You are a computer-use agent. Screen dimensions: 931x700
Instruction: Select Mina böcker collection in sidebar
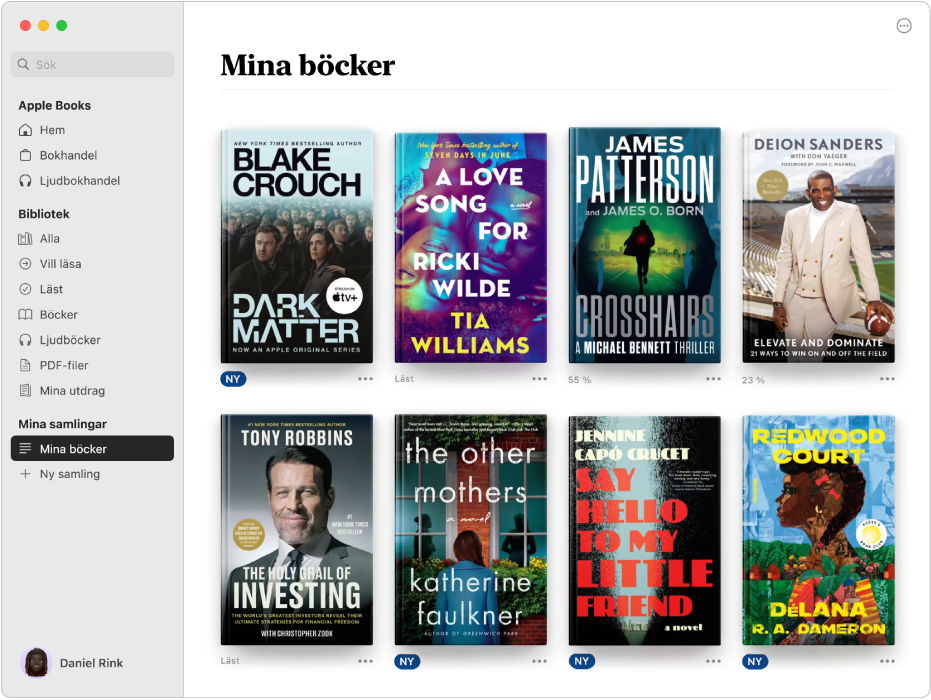click(92, 448)
